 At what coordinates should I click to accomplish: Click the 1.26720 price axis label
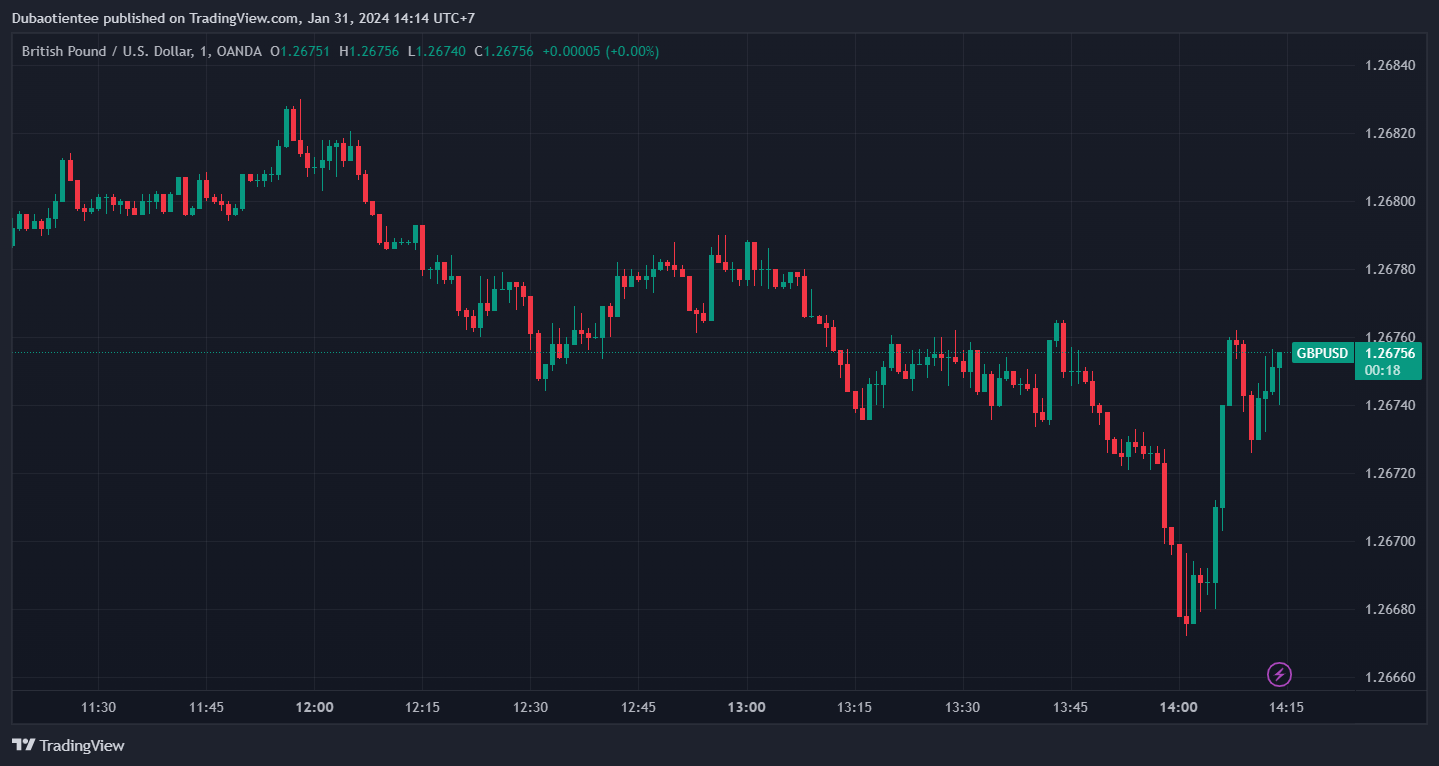tap(1391, 473)
